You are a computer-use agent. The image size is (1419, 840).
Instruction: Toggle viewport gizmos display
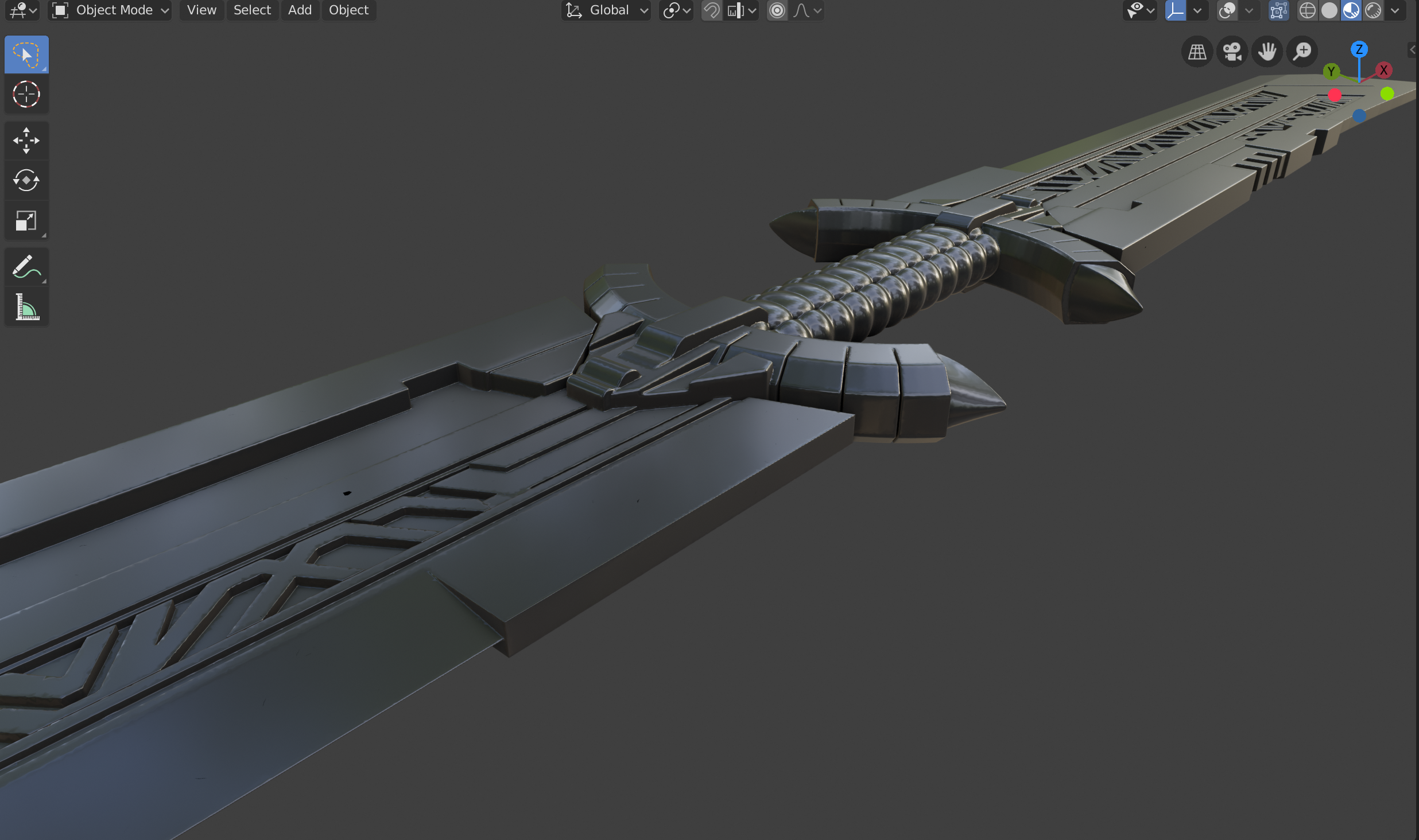[x=1176, y=10]
